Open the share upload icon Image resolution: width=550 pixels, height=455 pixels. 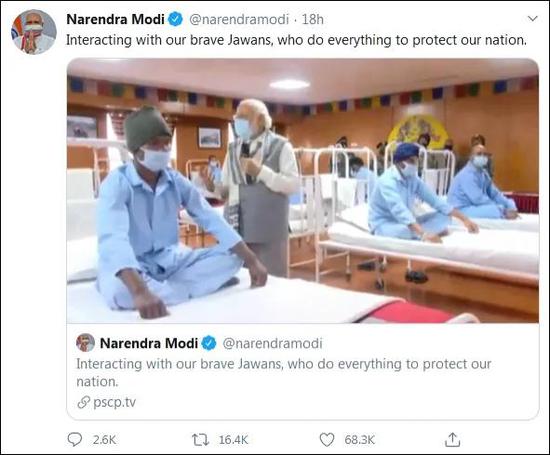pos(452,440)
